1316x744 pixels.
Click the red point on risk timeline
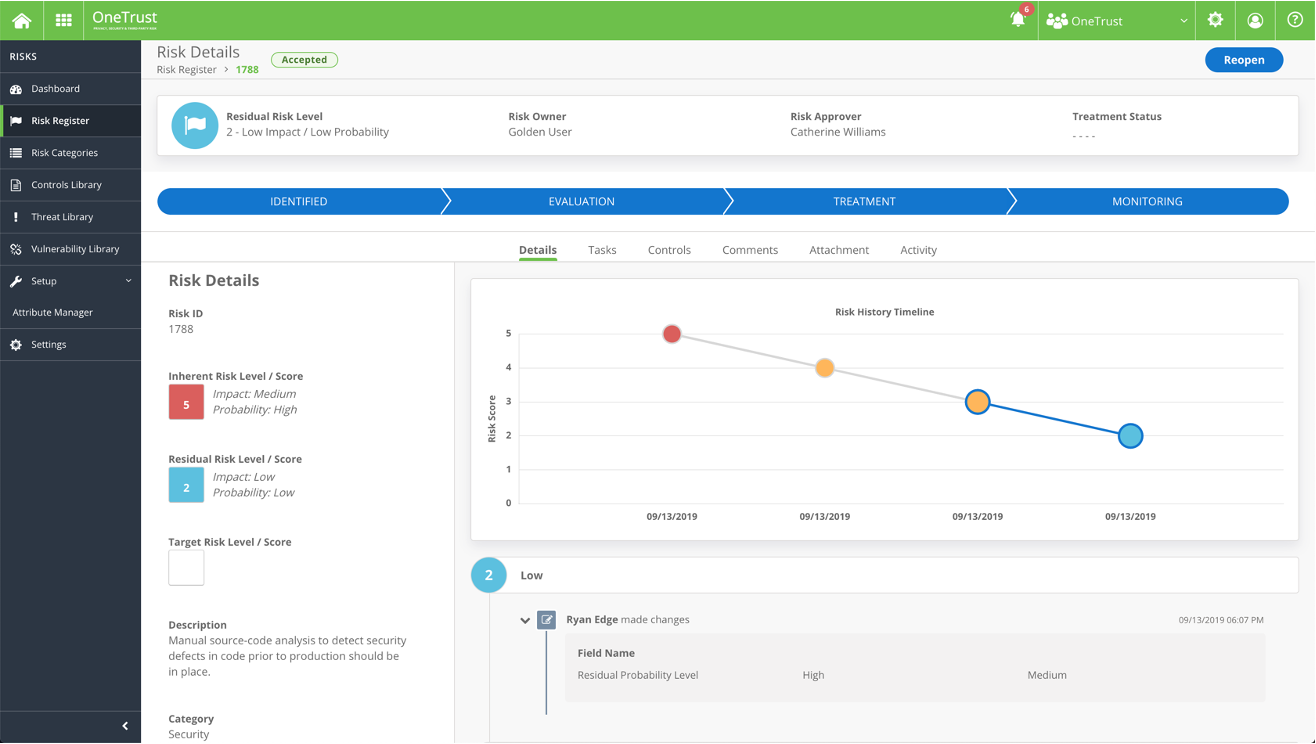point(672,334)
